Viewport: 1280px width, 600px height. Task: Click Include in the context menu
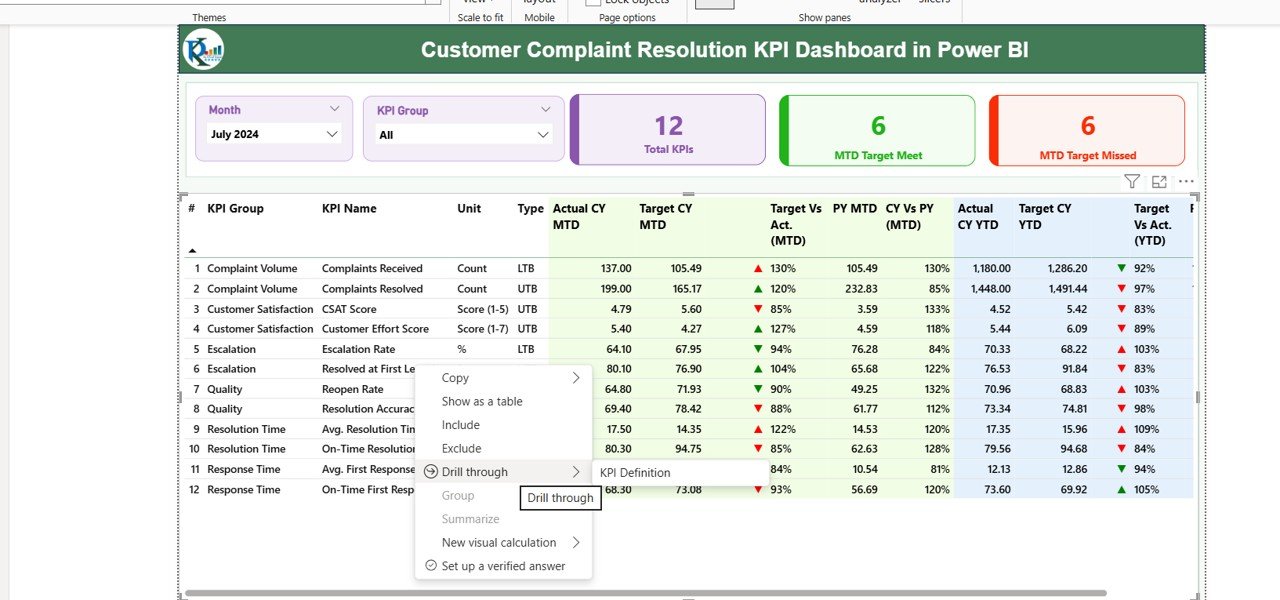pos(461,425)
